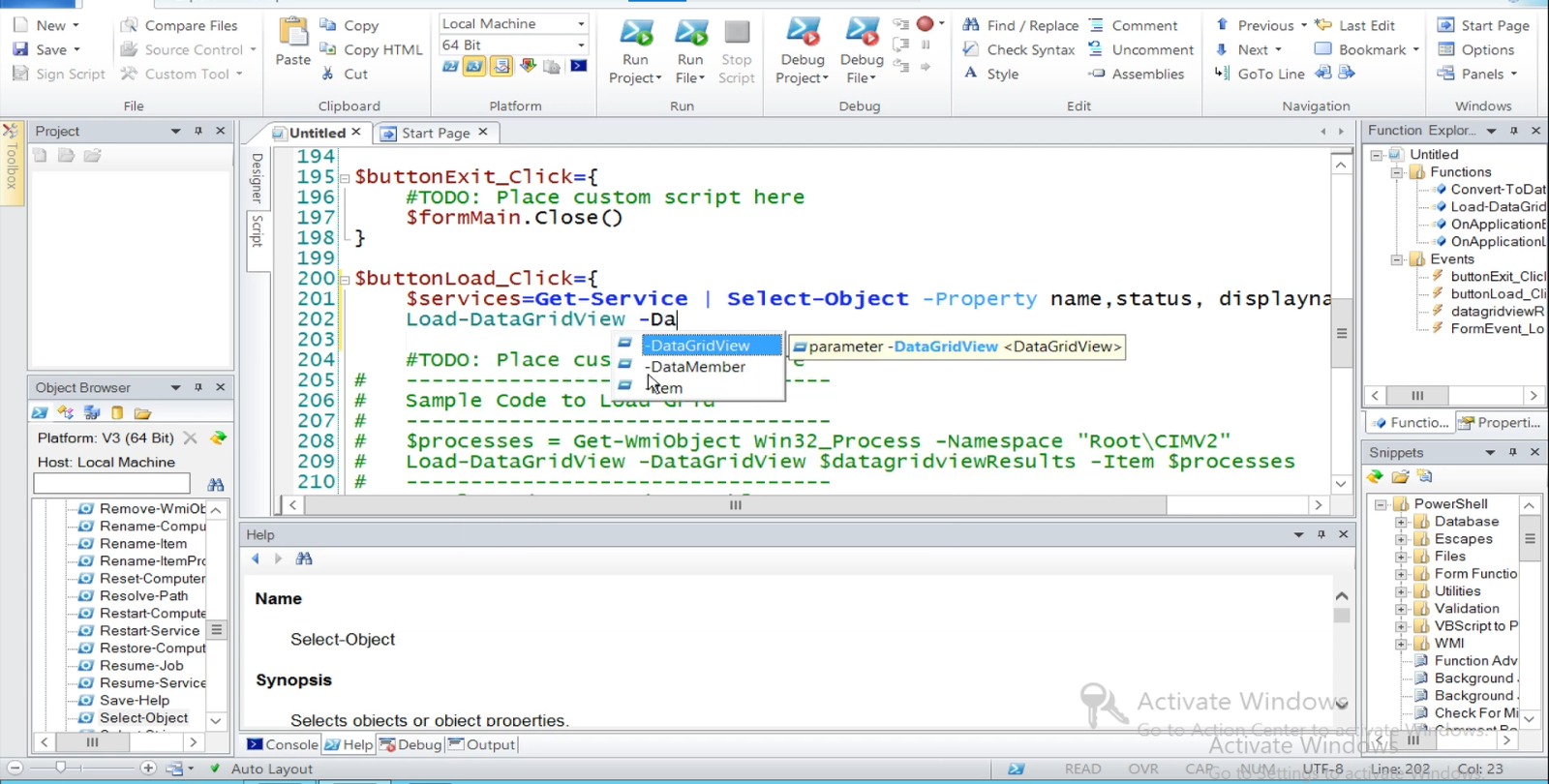Viewport: 1549px width, 784px height.
Task: Open the Local Machine dropdown
Action: pyautogui.click(x=581, y=23)
